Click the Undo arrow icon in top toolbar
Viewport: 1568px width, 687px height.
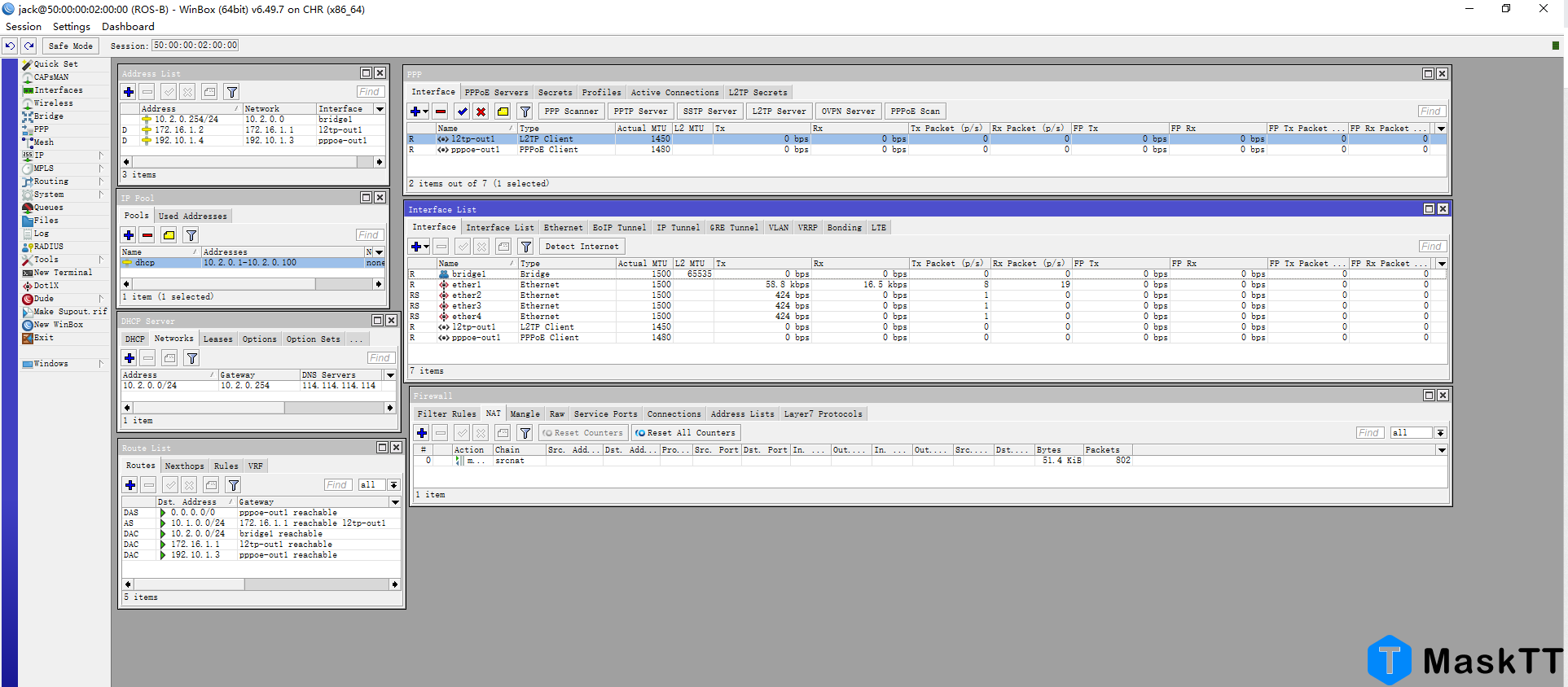10,46
